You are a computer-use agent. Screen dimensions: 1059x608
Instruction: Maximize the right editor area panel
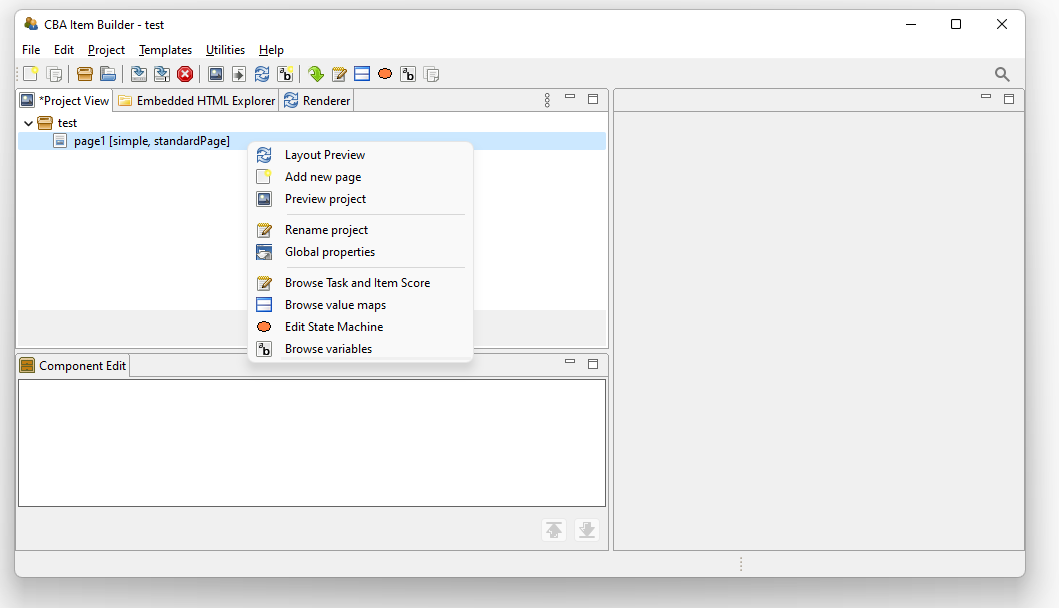tap(1008, 98)
